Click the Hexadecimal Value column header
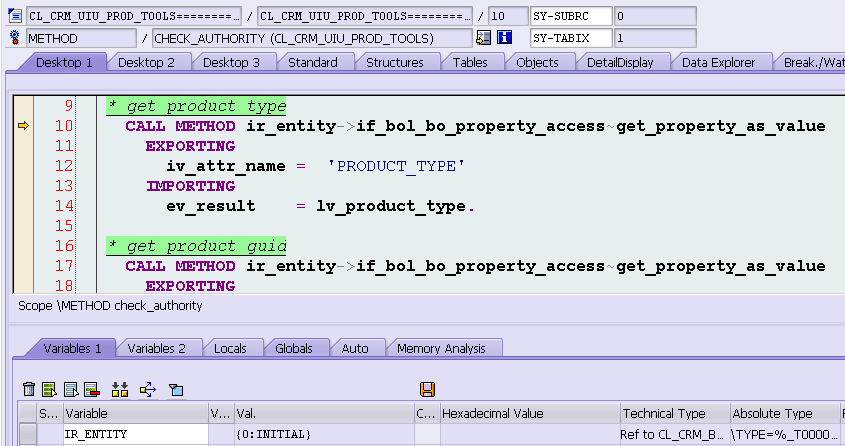 (x=530, y=414)
